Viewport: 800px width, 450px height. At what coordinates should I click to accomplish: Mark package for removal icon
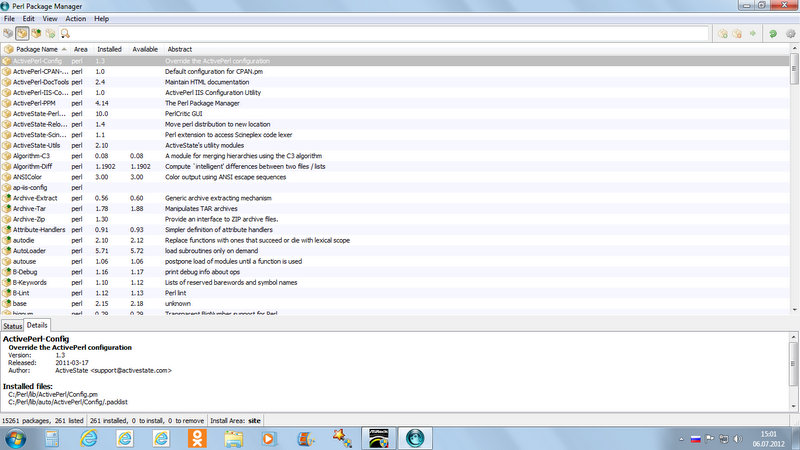coord(737,34)
